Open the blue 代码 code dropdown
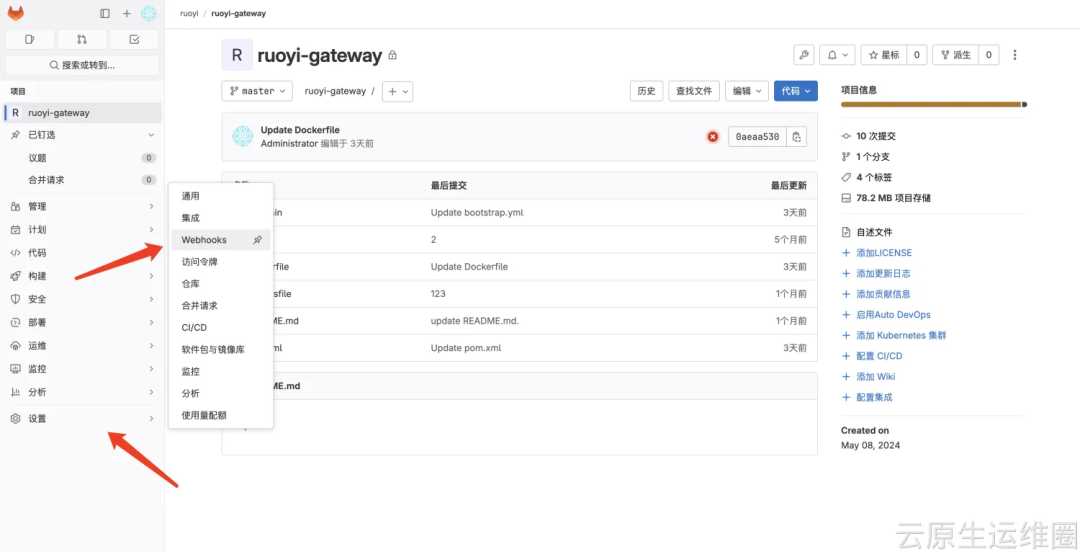Viewport: 1080px width, 552px height. pyautogui.click(x=796, y=91)
